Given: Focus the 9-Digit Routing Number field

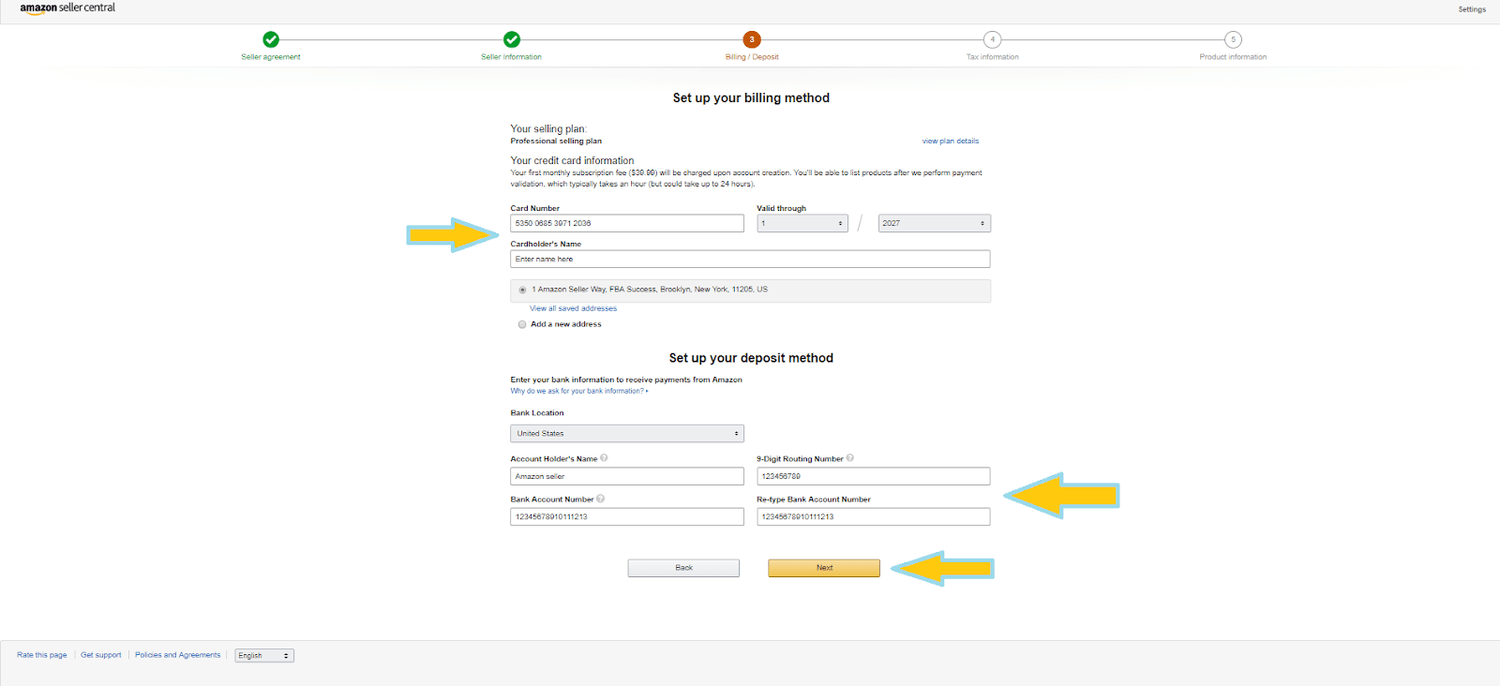Looking at the screenshot, I should point(873,476).
